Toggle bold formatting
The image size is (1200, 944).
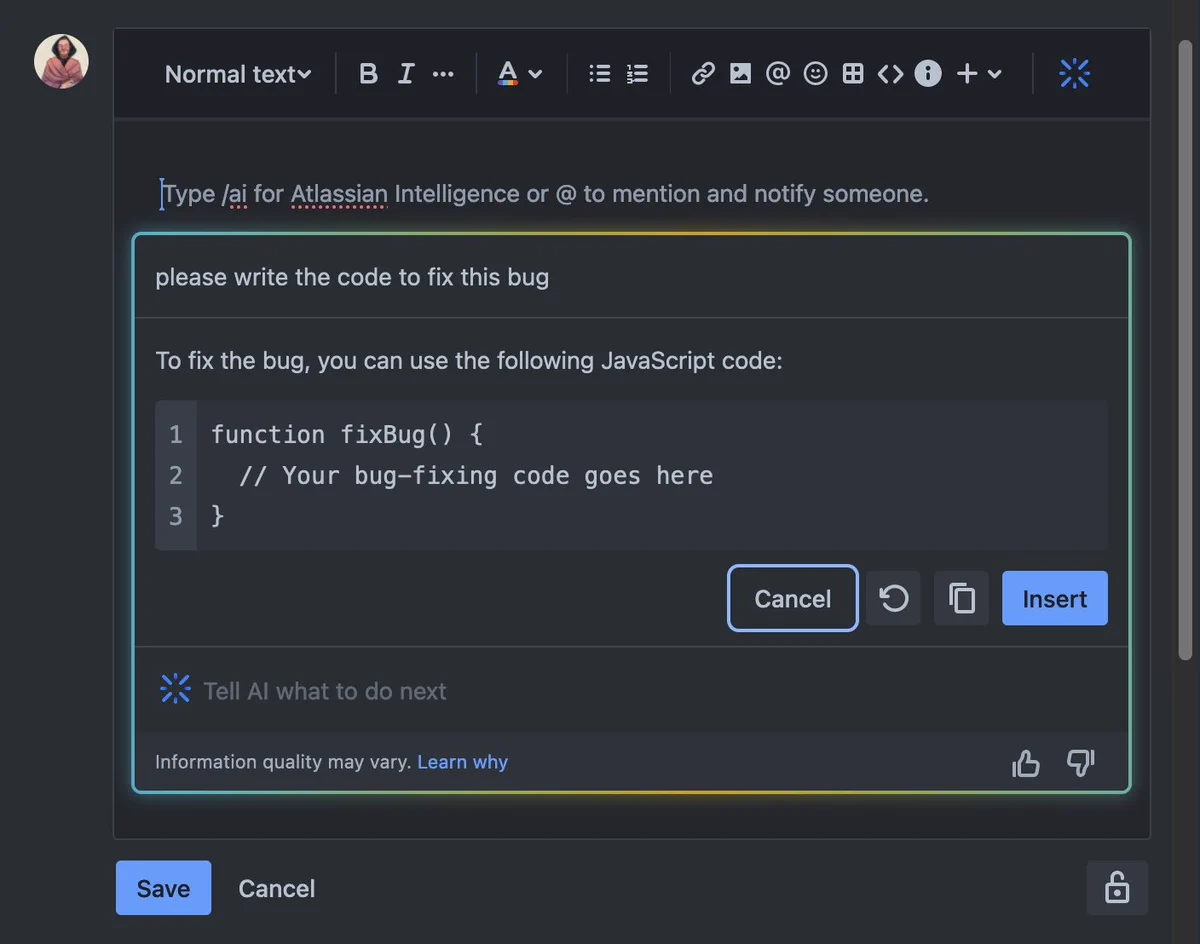point(368,74)
